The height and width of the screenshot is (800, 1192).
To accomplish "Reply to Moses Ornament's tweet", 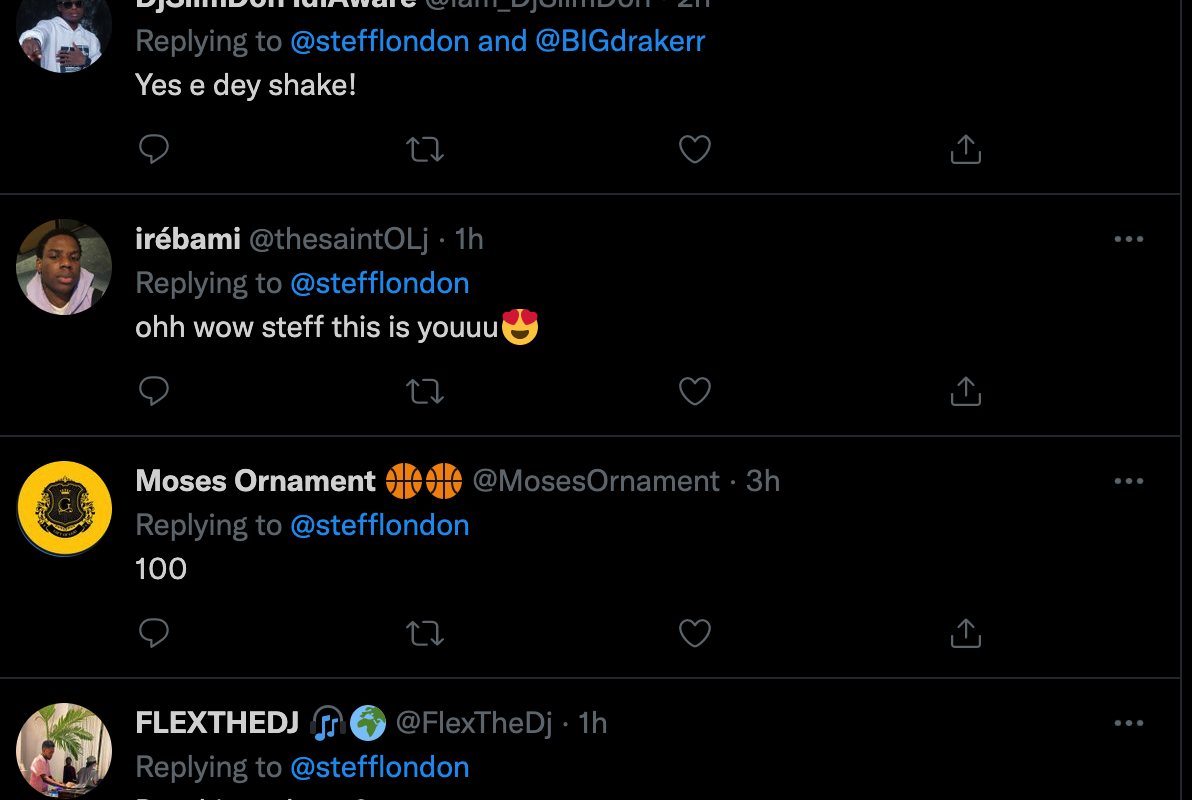I will tap(153, 633).
